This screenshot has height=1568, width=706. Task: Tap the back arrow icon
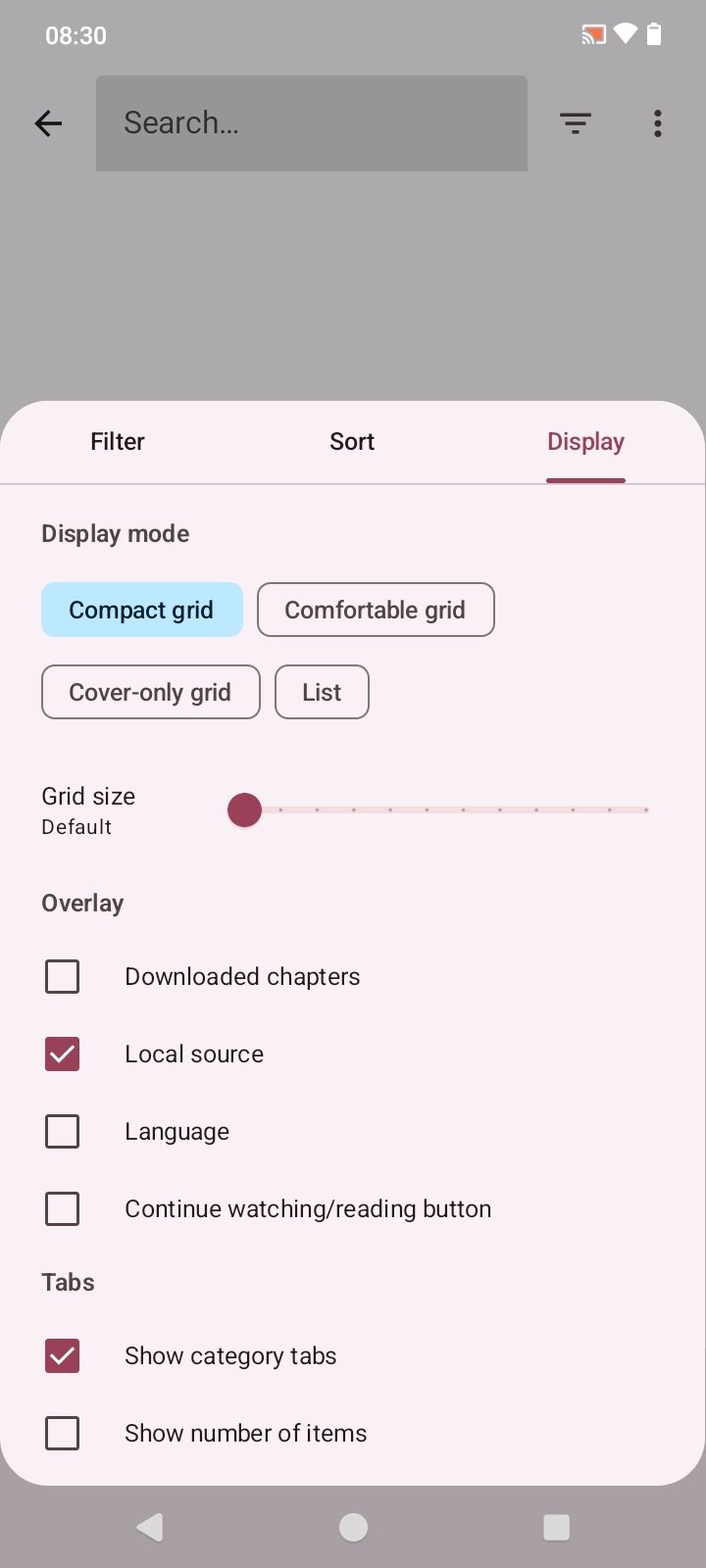[48, 123]
